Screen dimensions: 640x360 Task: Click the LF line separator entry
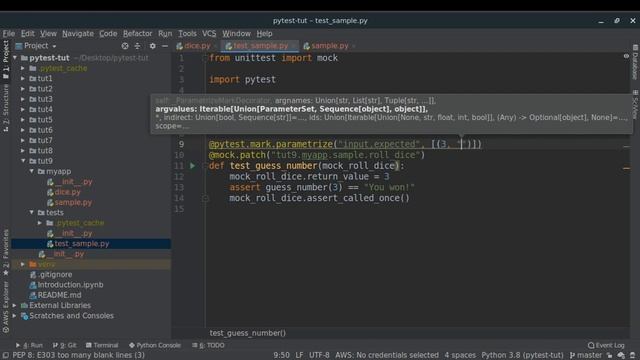point(299,355)
